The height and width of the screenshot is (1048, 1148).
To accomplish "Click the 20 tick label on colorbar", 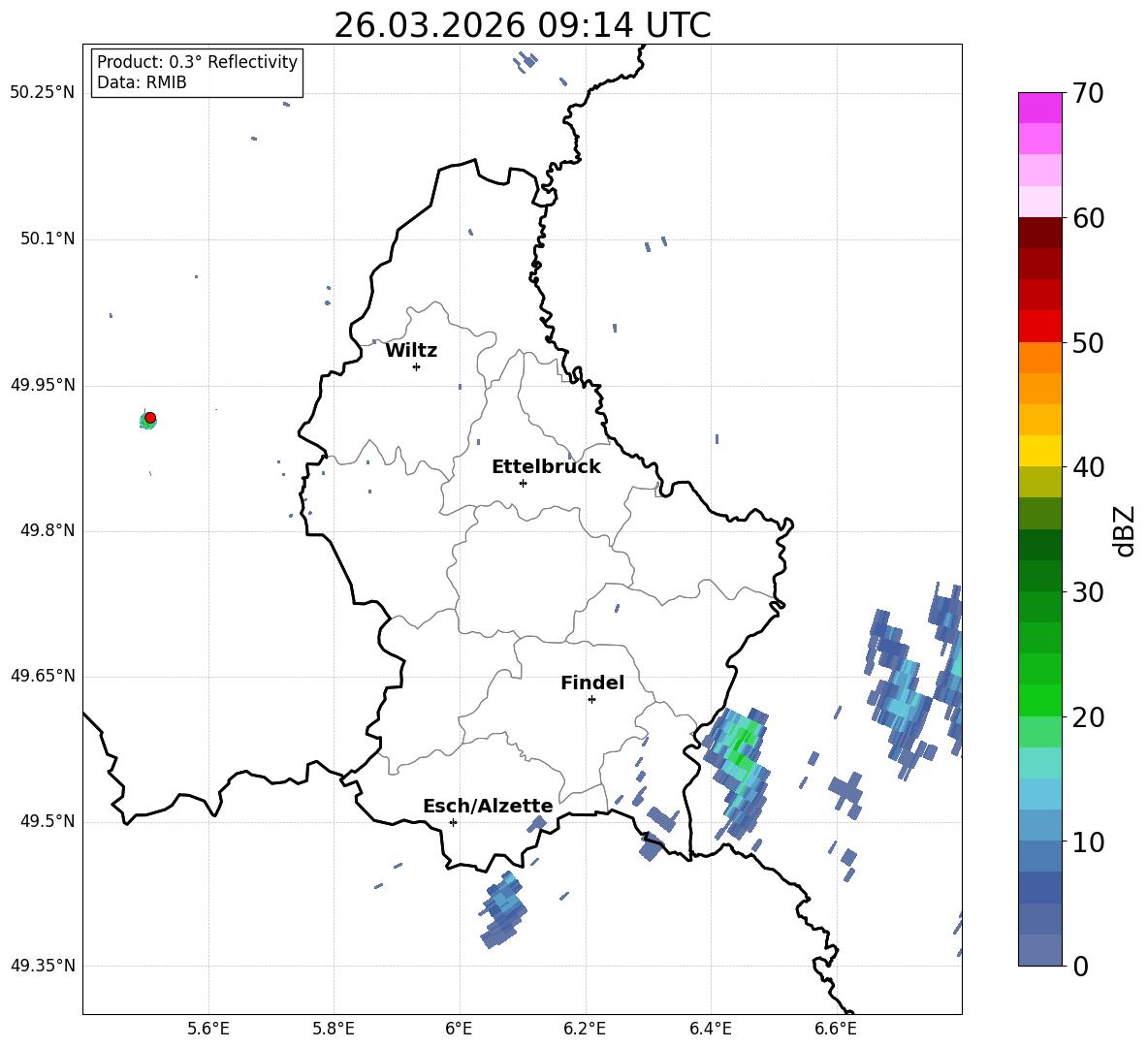I will click(x=1088, y=717).
